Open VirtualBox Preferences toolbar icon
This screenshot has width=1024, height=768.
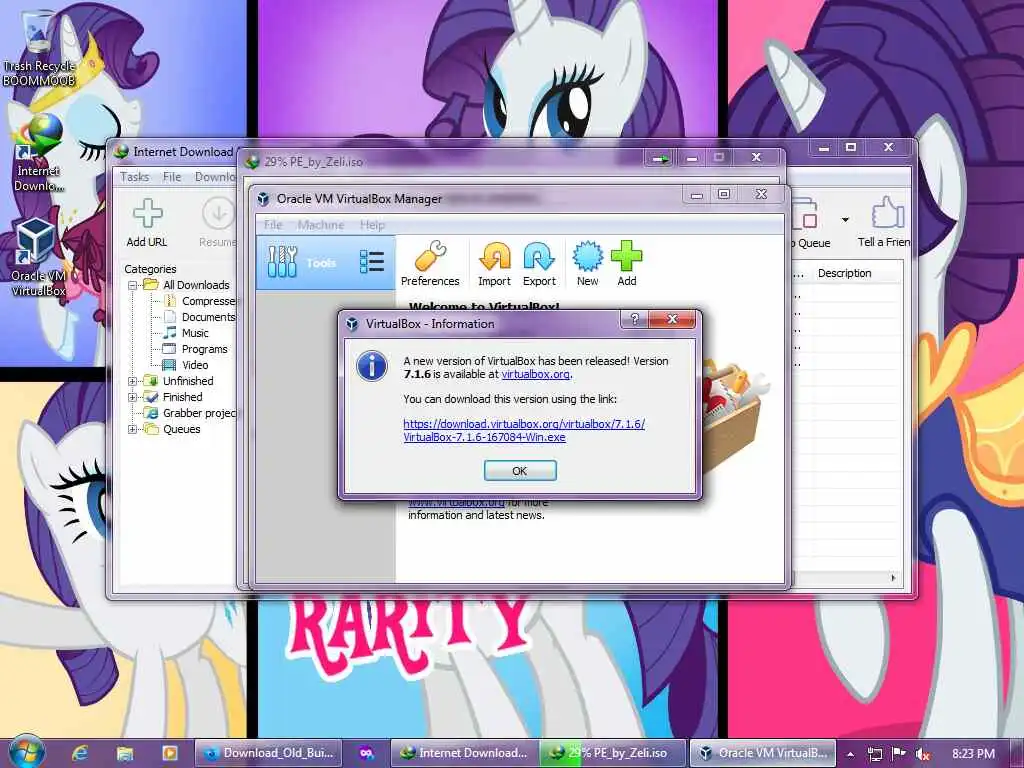430,264
